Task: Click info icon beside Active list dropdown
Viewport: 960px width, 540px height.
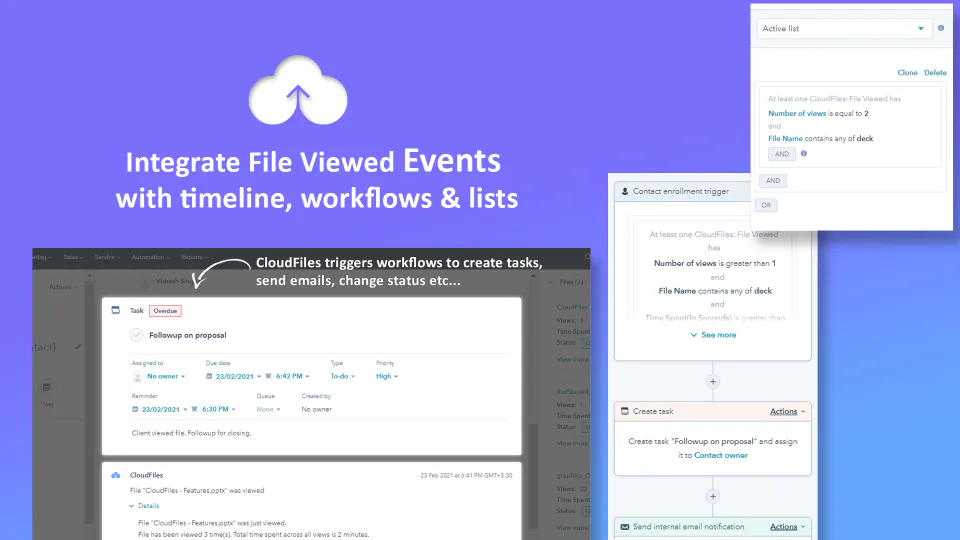Action: pos(941,28)
